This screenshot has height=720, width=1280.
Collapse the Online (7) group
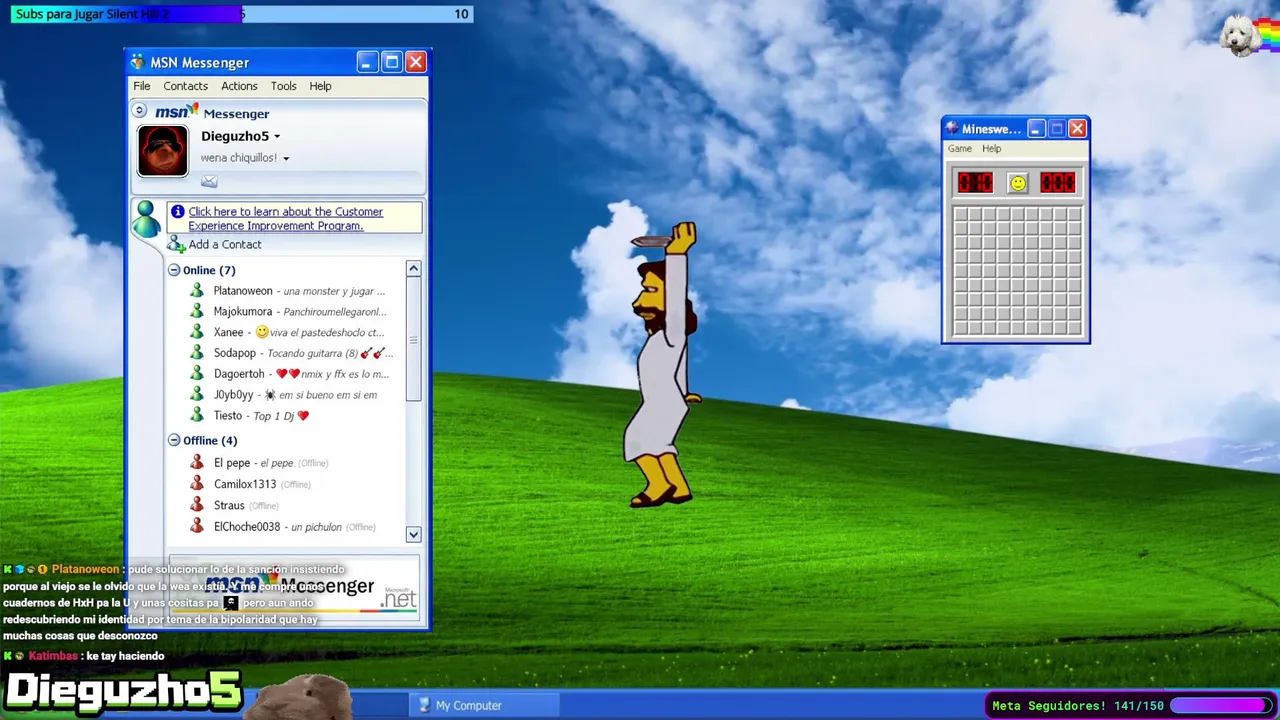[174, 270]
